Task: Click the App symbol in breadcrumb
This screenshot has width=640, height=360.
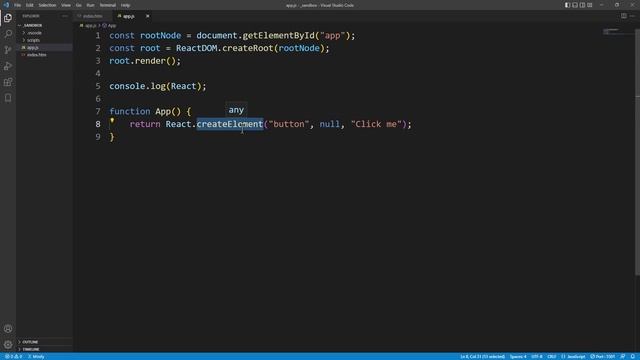Action: point(109,26)
